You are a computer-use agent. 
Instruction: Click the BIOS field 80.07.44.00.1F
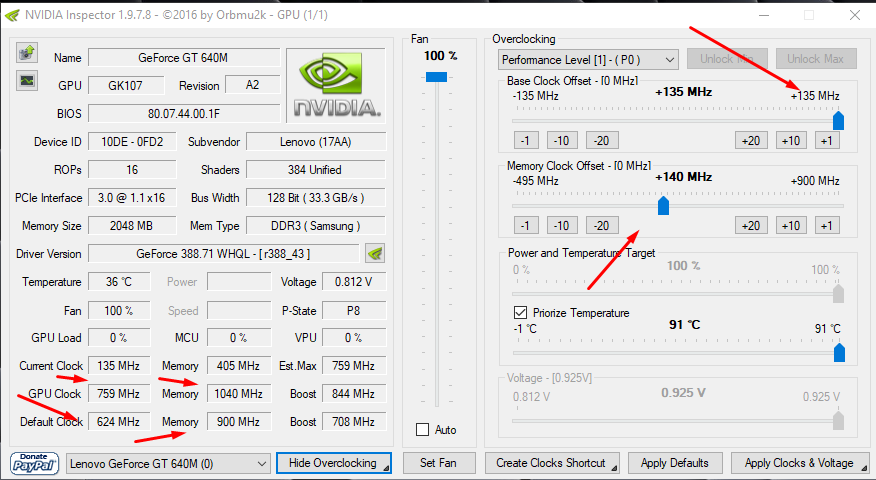184,113
